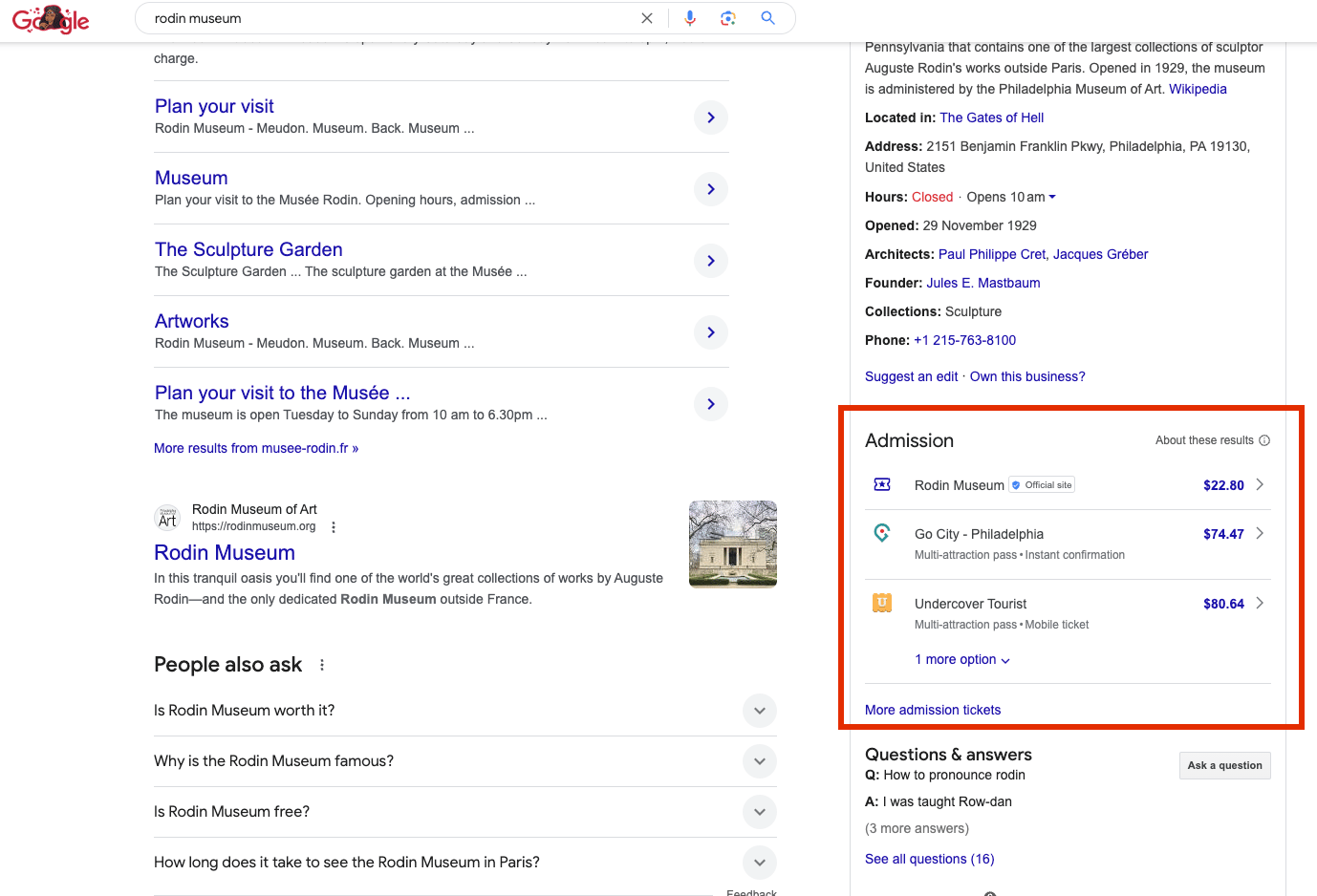This screenshot has height=896, width=1317.
Task: Click the chevron beside the $74.47 price
Action: tap(1260, 533)
